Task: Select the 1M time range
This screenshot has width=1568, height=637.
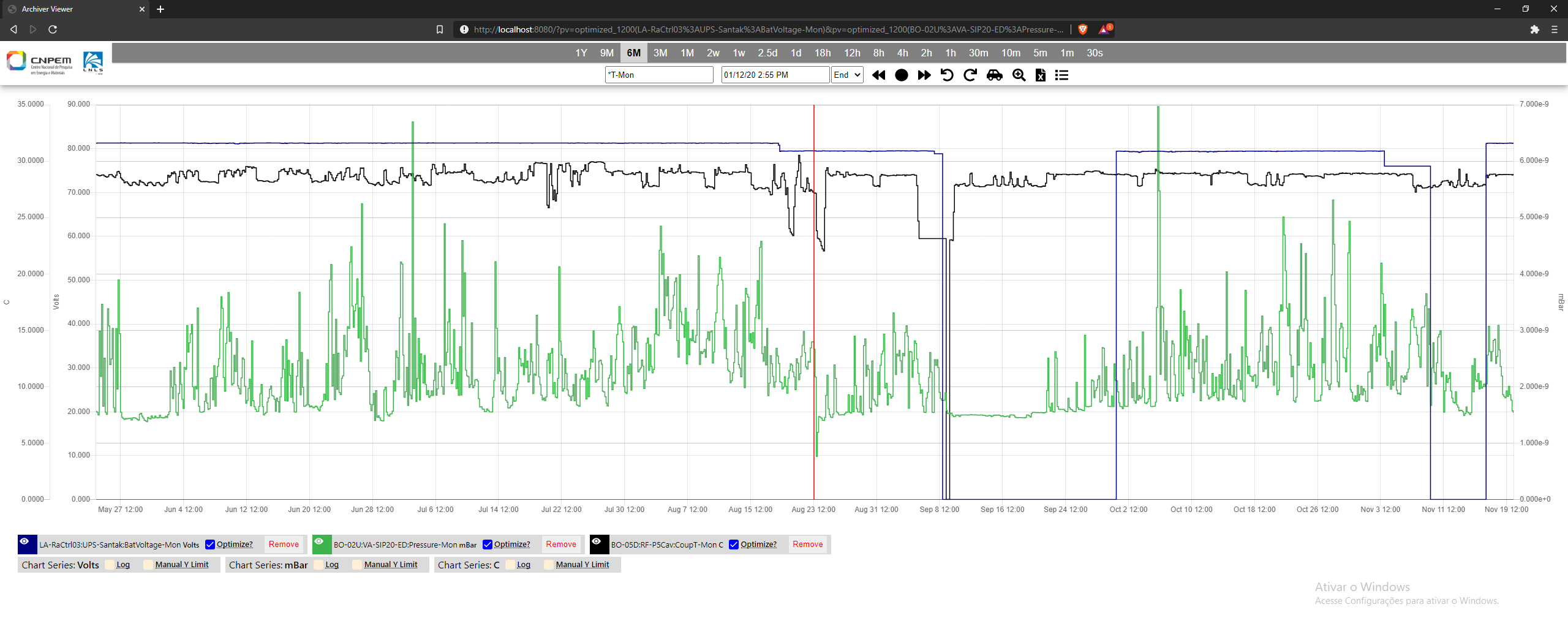Action: pos(687,53)
